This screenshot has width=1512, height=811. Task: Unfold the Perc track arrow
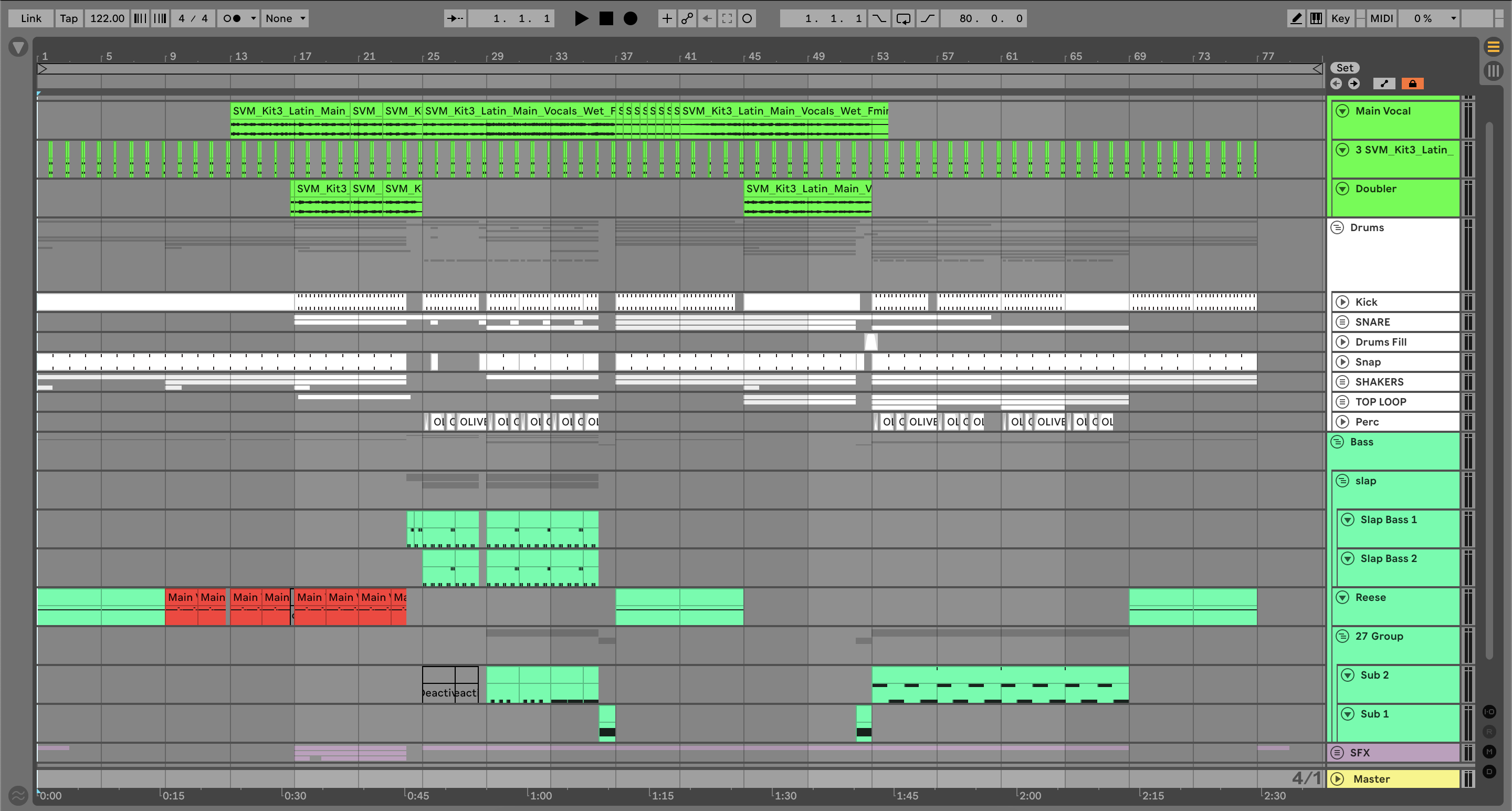pos(1342,422)
